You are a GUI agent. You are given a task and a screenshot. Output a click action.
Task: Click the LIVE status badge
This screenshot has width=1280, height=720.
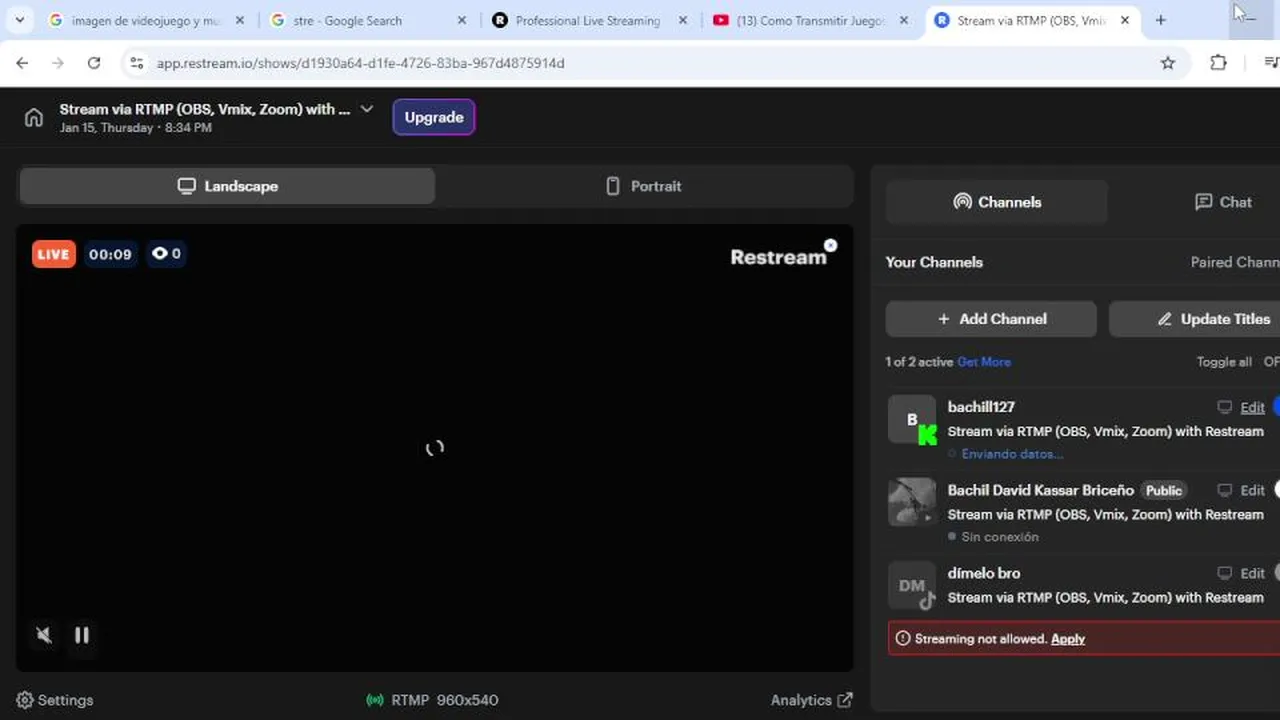[x=54, y=254]
